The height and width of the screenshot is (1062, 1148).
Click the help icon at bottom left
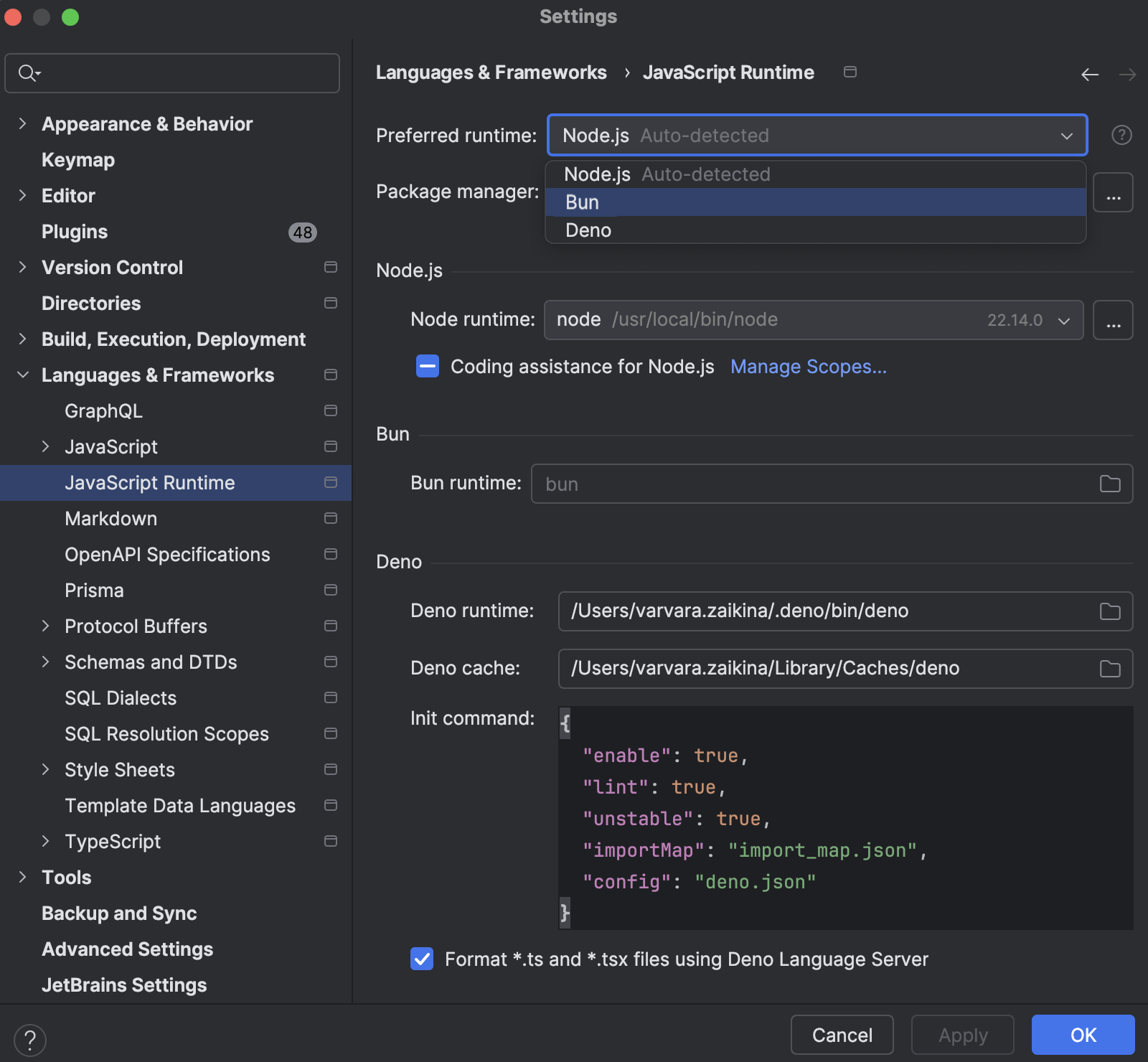click(30, 1039)
